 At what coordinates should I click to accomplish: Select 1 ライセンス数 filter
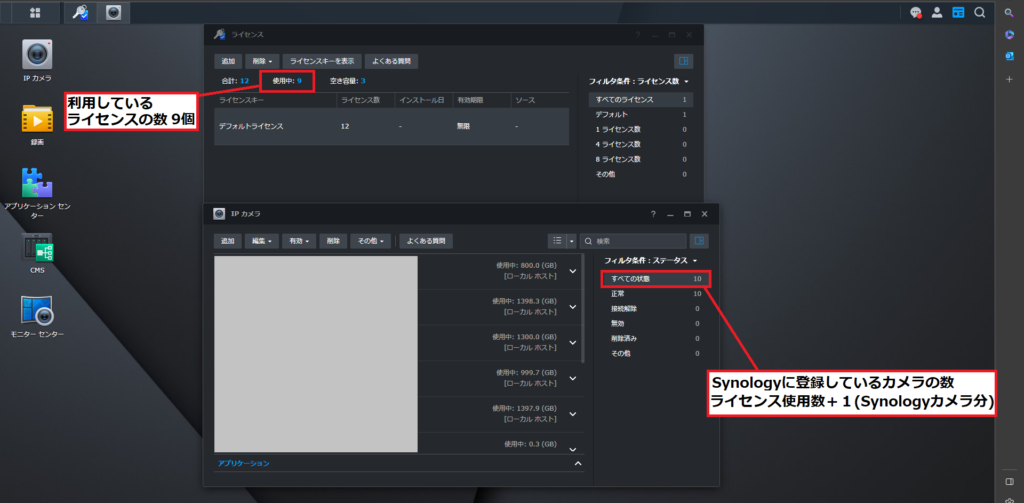(x=641, y=129)
